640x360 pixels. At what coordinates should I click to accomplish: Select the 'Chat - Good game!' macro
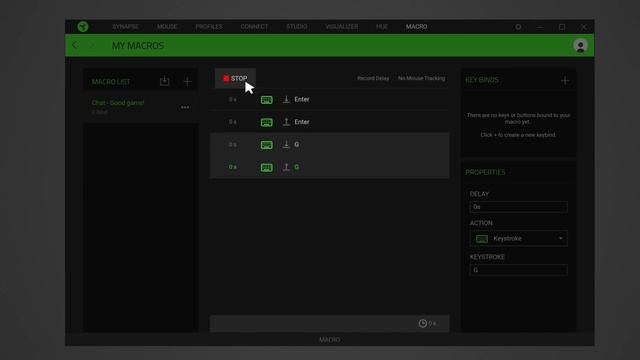click(x=141, y=107)
